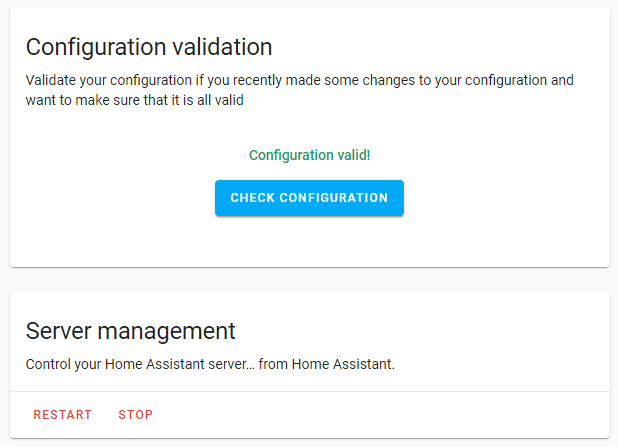This screenshot has width=619, height=447.
Task: Click the line starting with Validate your configuration
Action: [x=299, y=80]
